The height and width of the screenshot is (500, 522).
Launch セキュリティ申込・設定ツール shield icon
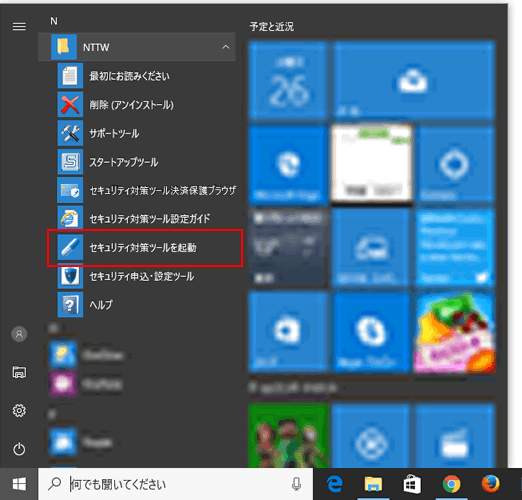[x=70, y=276]
